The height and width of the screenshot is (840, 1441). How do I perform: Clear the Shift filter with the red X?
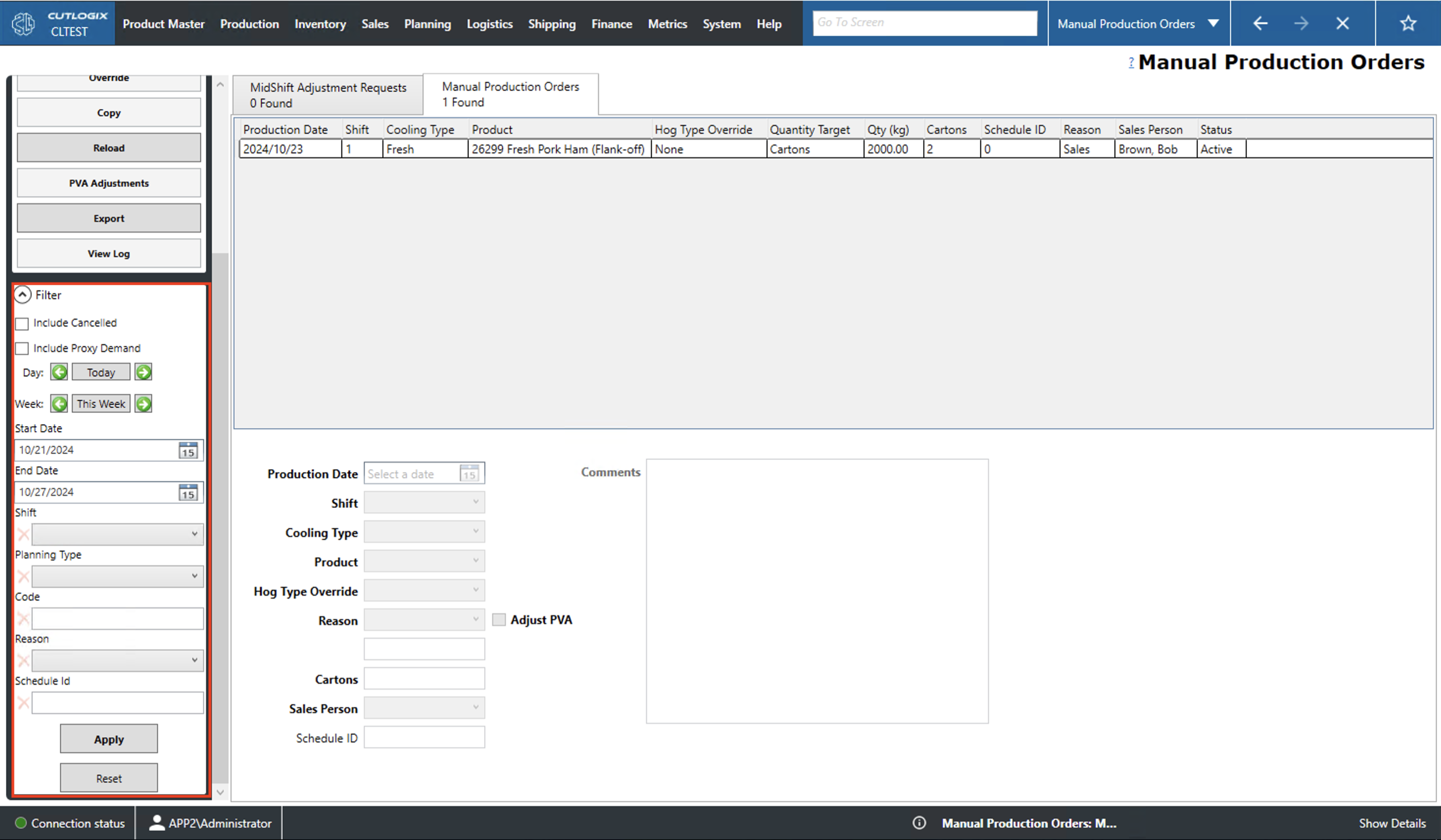[23, 534]
